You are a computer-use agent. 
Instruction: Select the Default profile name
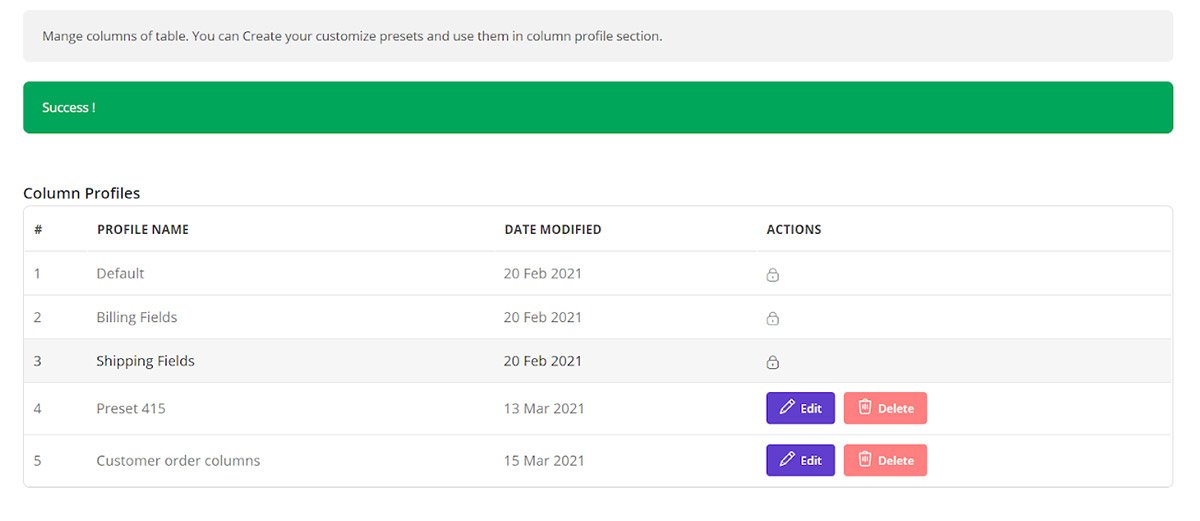point(120,273)
